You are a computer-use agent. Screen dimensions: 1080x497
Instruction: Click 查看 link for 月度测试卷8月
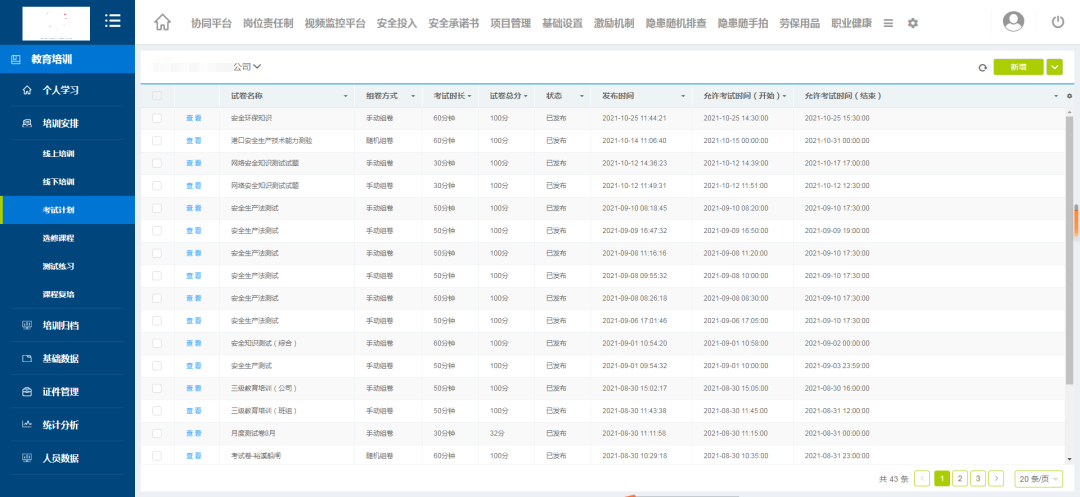pos(194,433)
